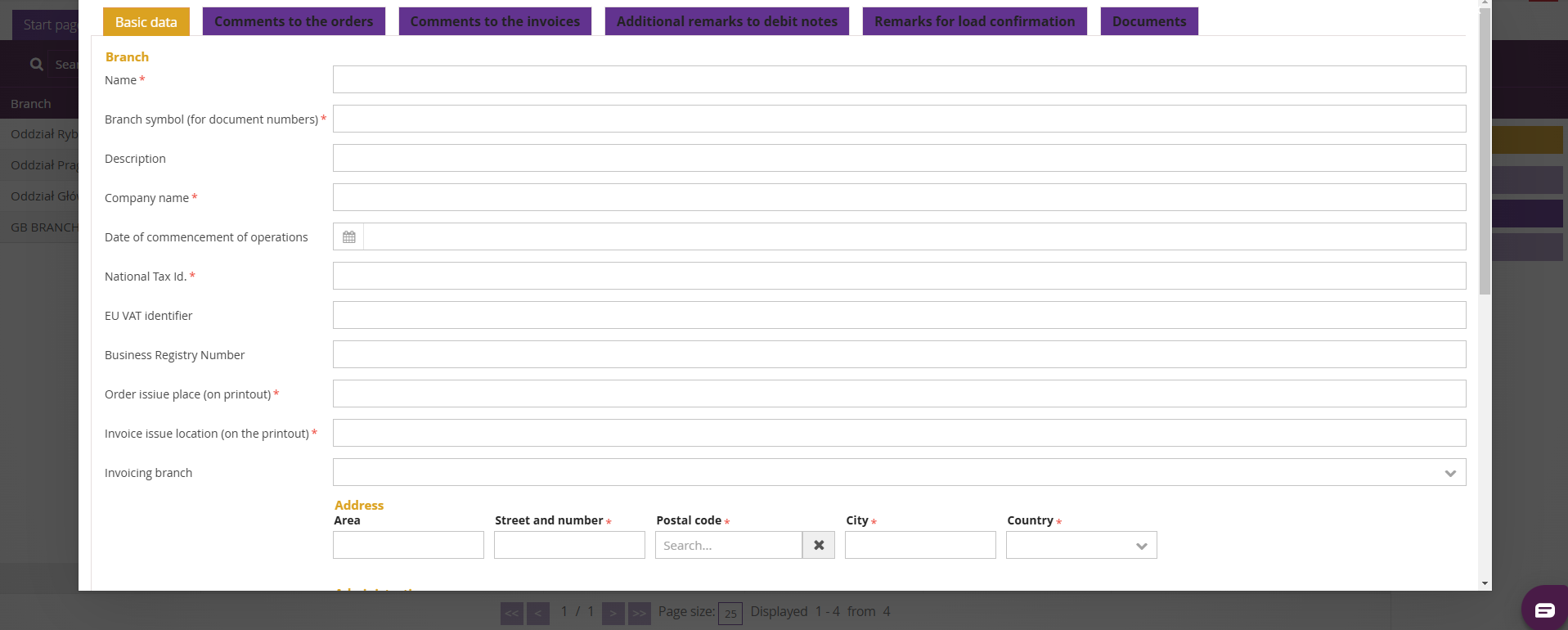
Task: Click the scrollbar up arrow
Action: coord(1485,3)
